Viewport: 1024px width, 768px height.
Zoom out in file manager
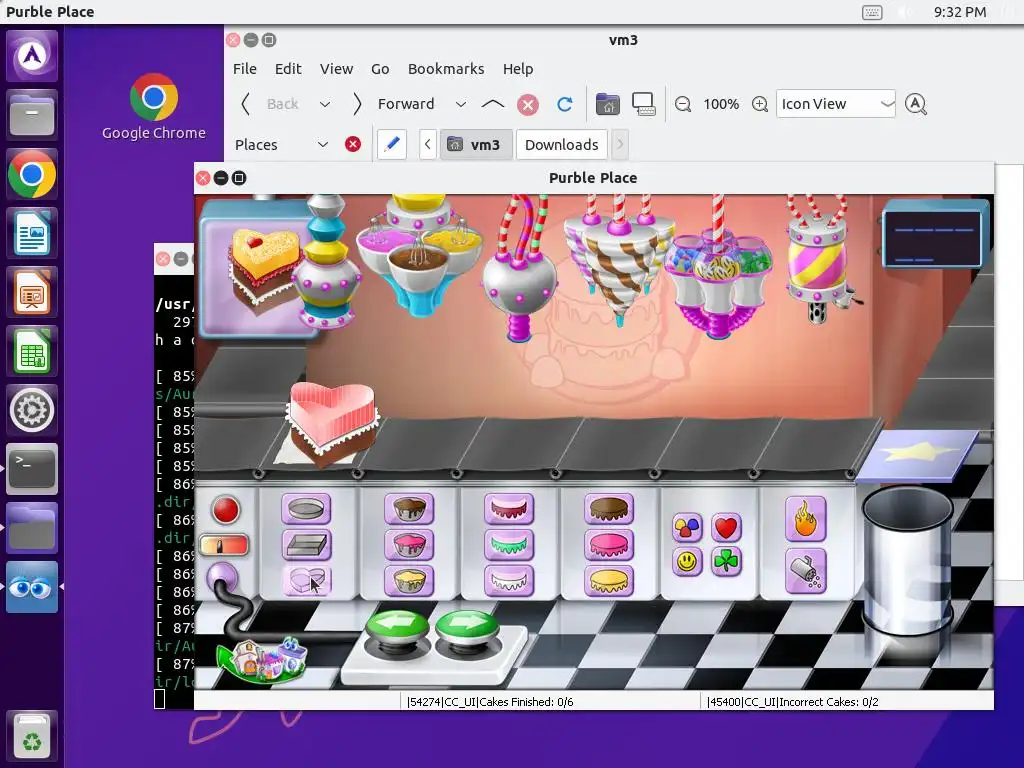pyautogui.click(x=683, y=104)
